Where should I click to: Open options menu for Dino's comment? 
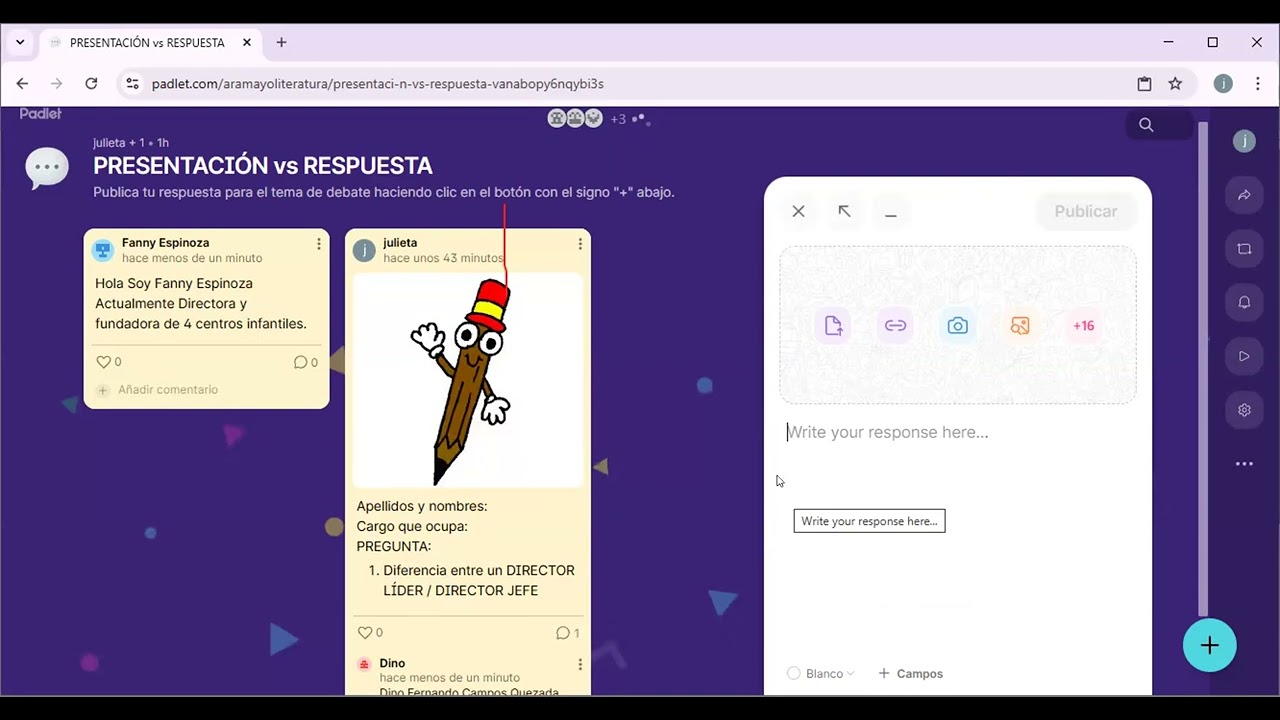coord(580,664)
